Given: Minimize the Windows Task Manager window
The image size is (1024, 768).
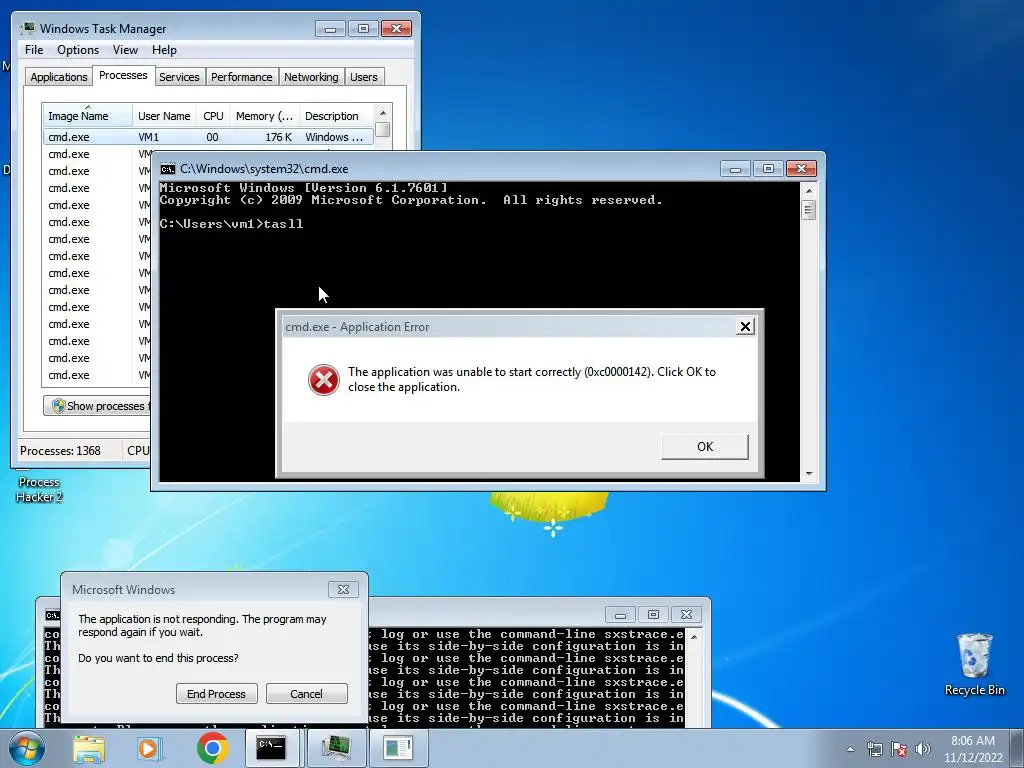Looking at the screenshot, I should 330,29.
